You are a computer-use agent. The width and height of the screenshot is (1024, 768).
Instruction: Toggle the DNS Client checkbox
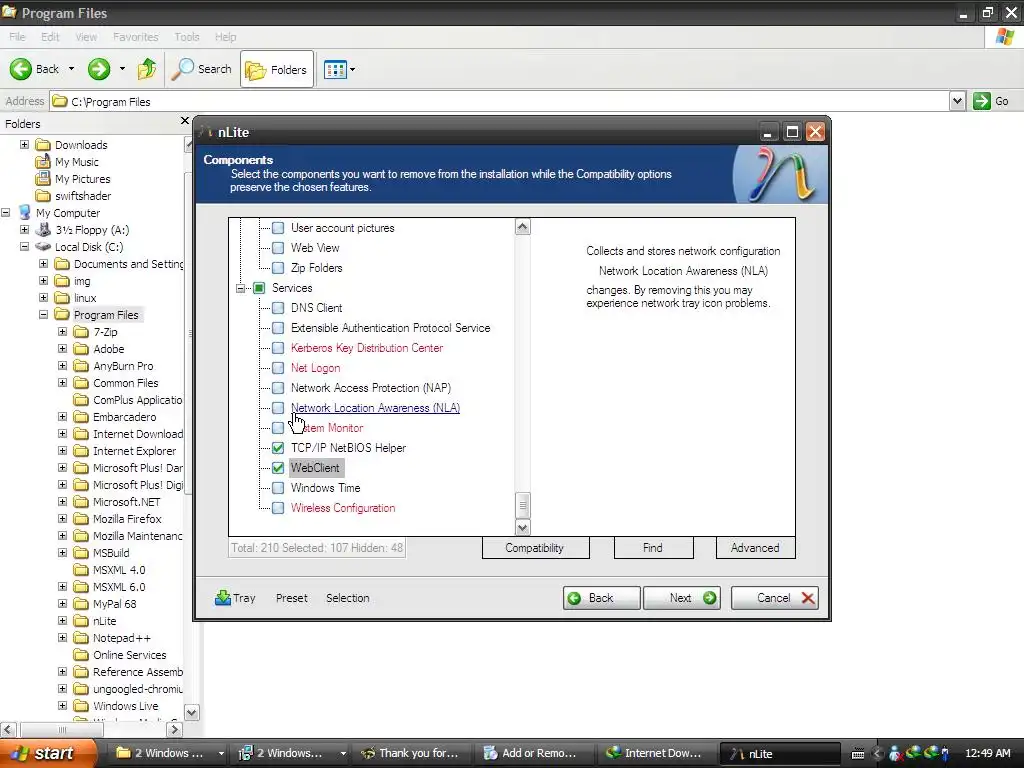[x=278, y=308]
